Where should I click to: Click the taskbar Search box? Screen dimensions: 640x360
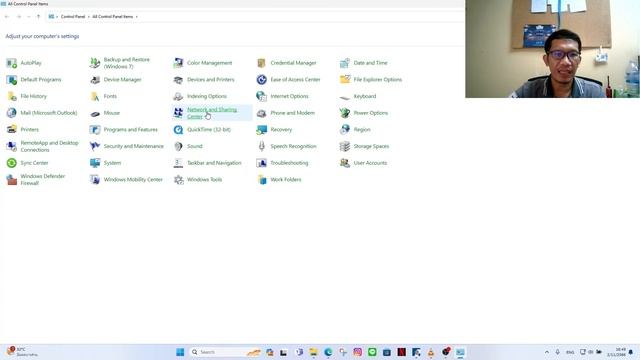coord(224,352)
